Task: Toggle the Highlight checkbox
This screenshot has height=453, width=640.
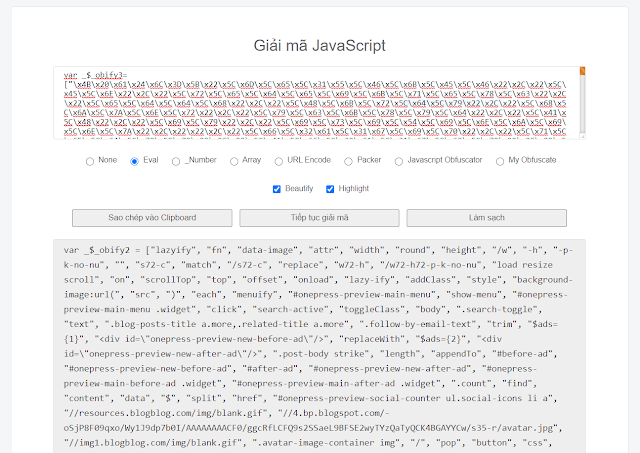Action: pyautogui.click(x=330, y=189)
